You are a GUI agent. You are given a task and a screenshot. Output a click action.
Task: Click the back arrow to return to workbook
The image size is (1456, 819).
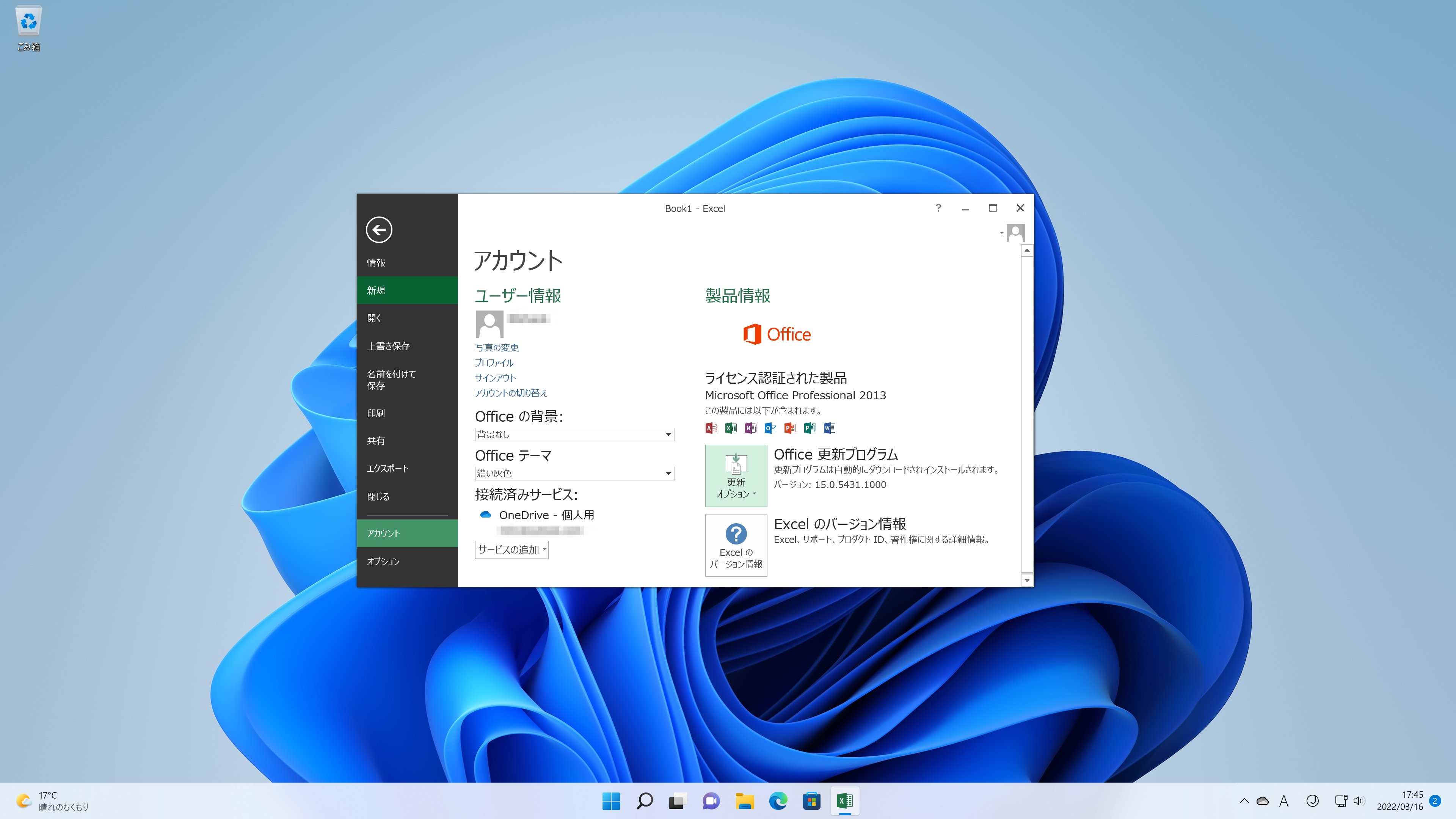[x=379, y=229]
